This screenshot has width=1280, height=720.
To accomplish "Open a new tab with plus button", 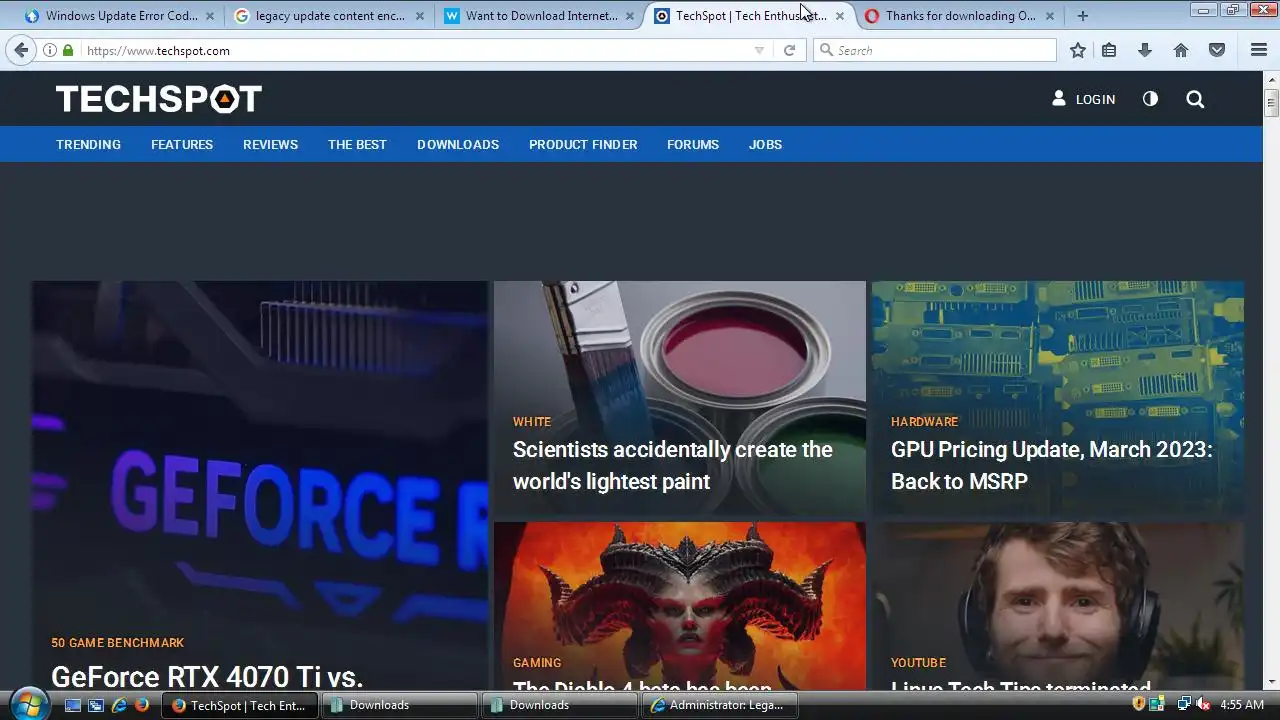I will pos(1082,16).
